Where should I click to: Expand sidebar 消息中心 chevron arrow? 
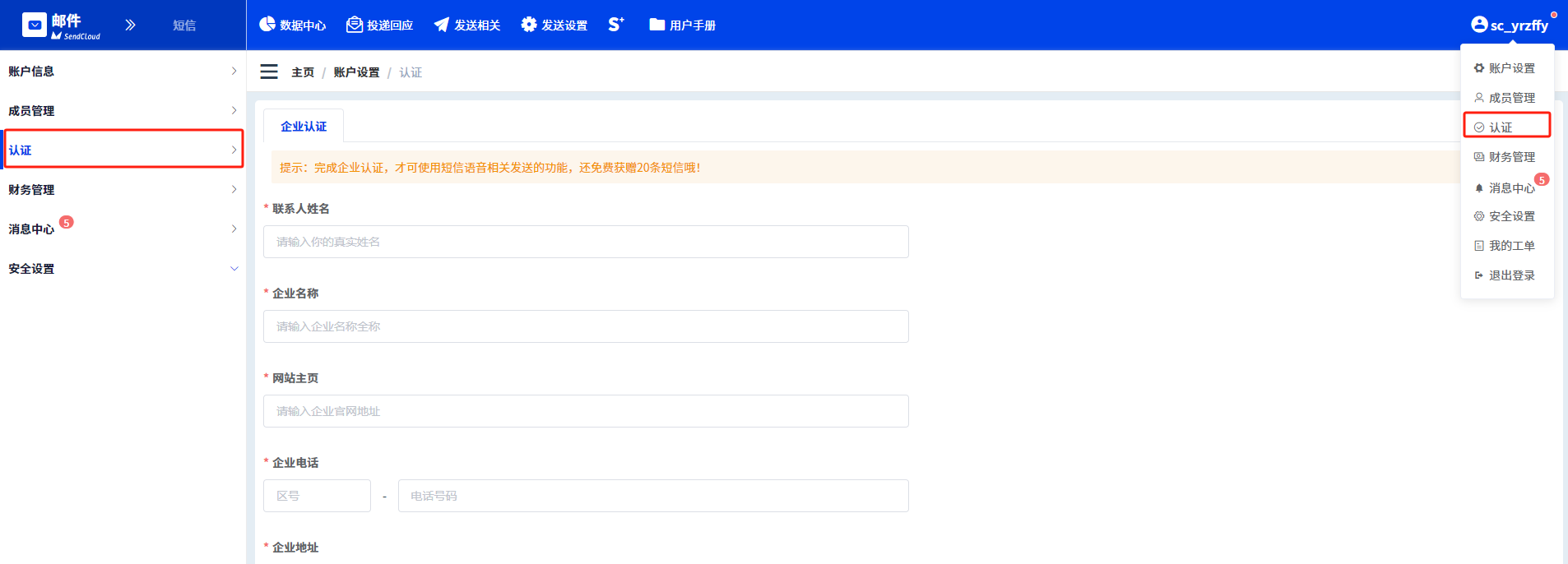click(234, 229)
